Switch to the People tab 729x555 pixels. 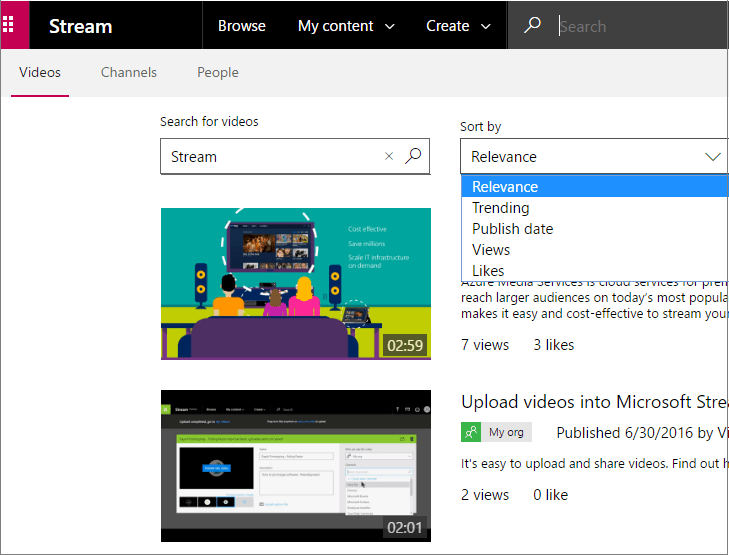(x=218, y=73)
